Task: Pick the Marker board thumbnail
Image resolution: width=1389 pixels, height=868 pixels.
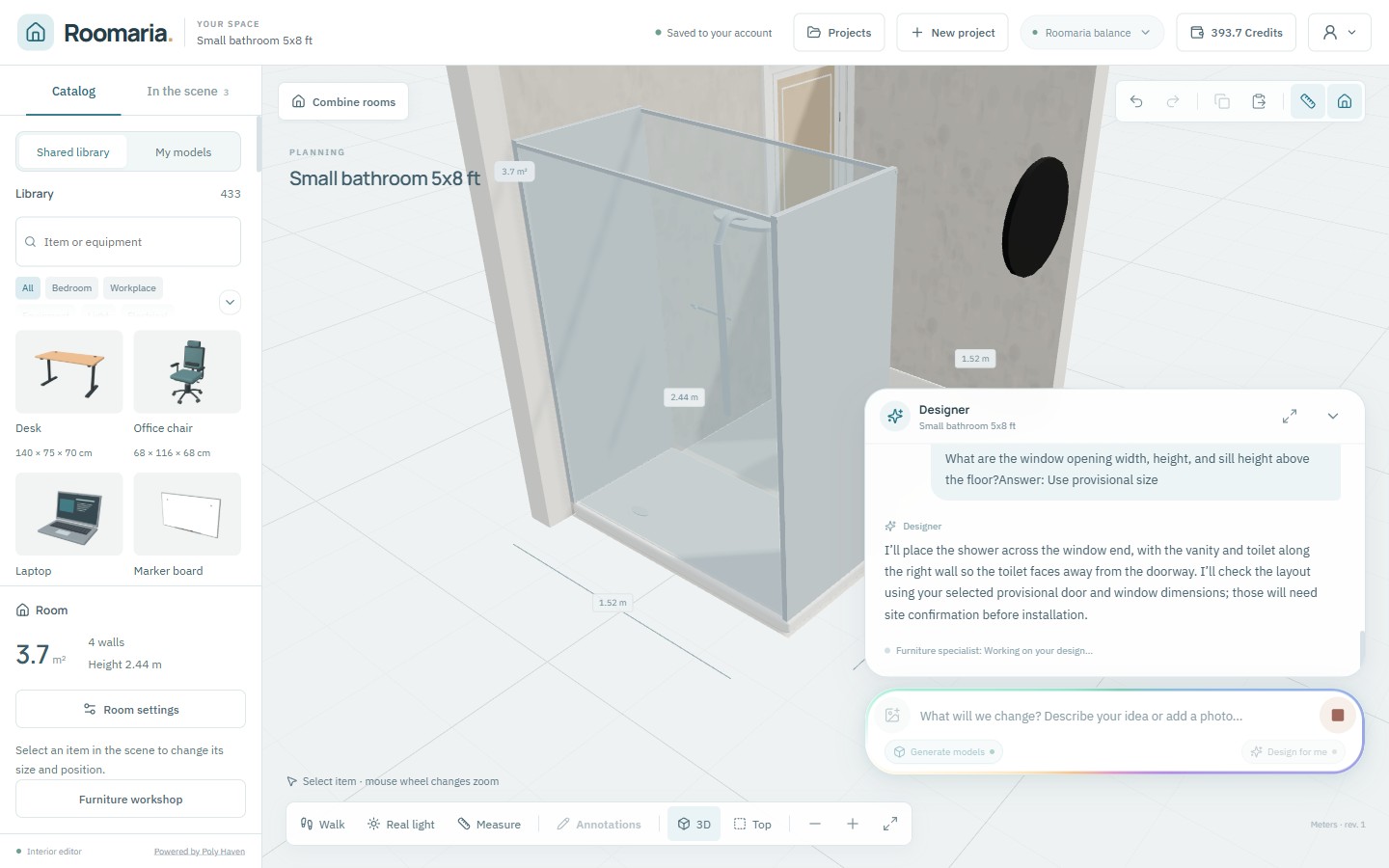Action: [x=187, y=514]
